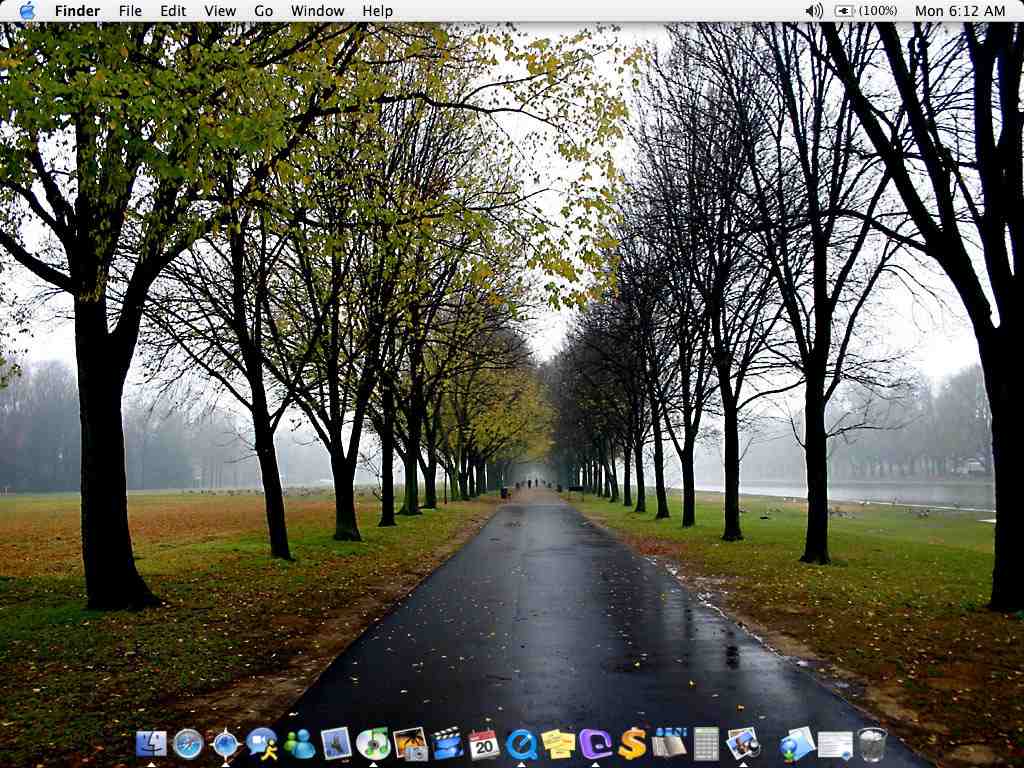Open the Help menu
The height and width of the screenshot is (768, 1024).
coord(377,11)
